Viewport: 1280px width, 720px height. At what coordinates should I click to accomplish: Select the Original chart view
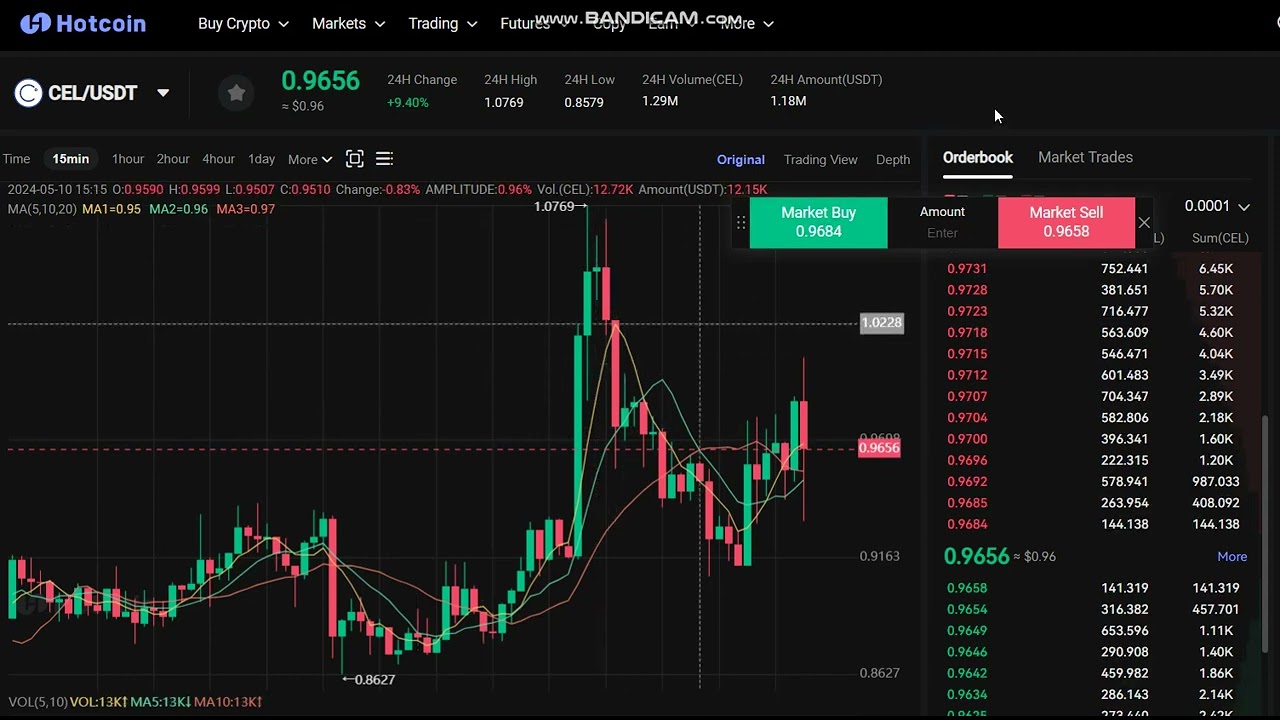741,159
